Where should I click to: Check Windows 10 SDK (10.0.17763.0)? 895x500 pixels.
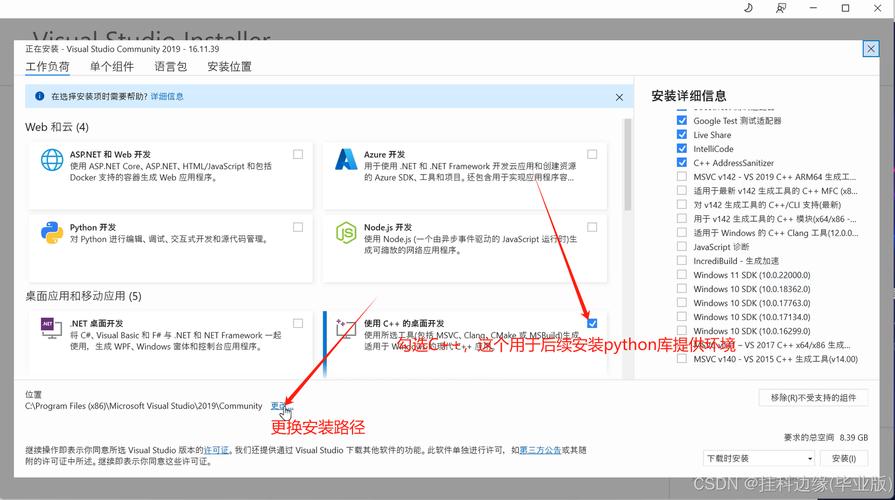[x=682, y=303]
